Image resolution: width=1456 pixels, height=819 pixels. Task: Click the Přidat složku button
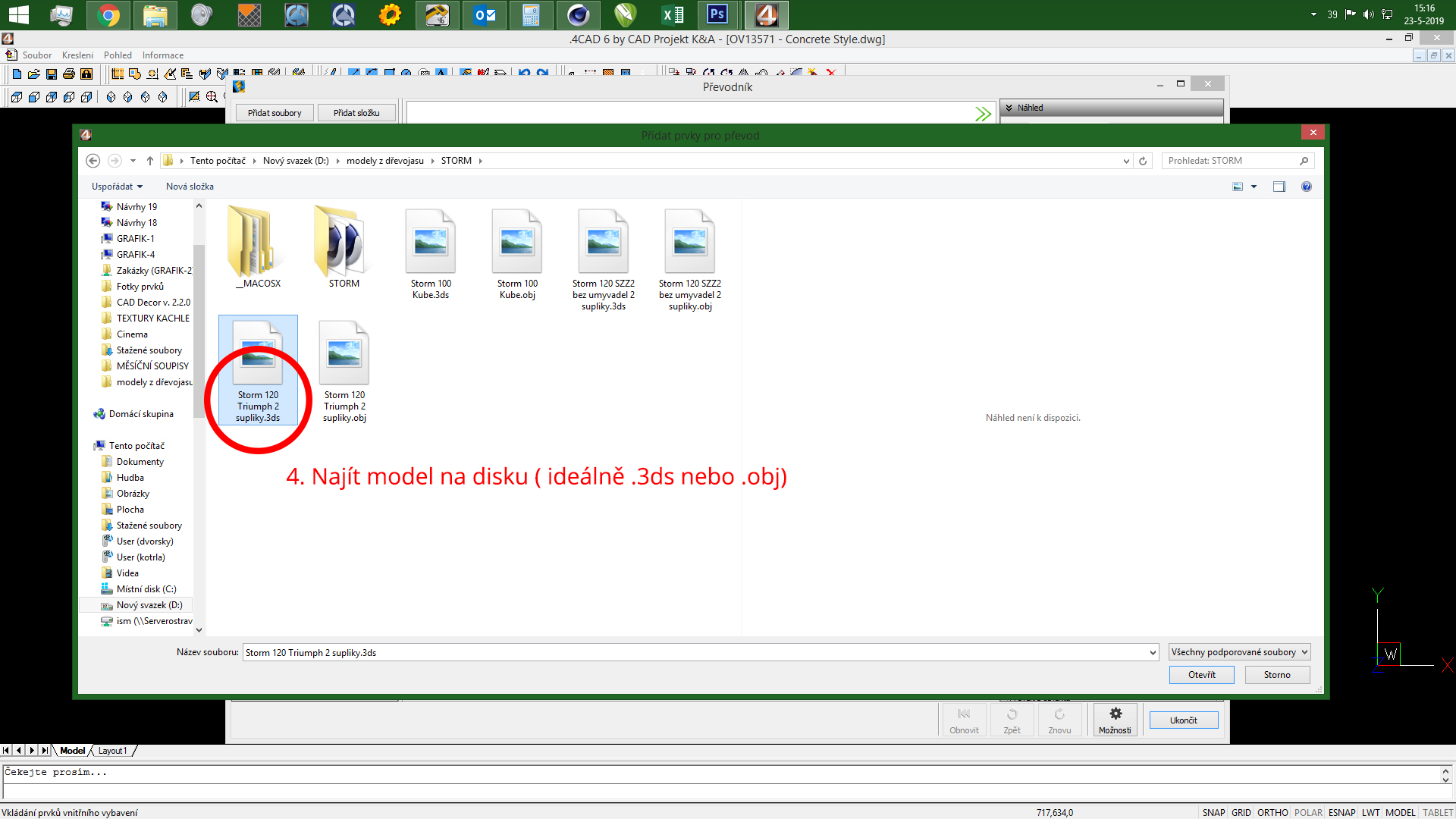356,113
